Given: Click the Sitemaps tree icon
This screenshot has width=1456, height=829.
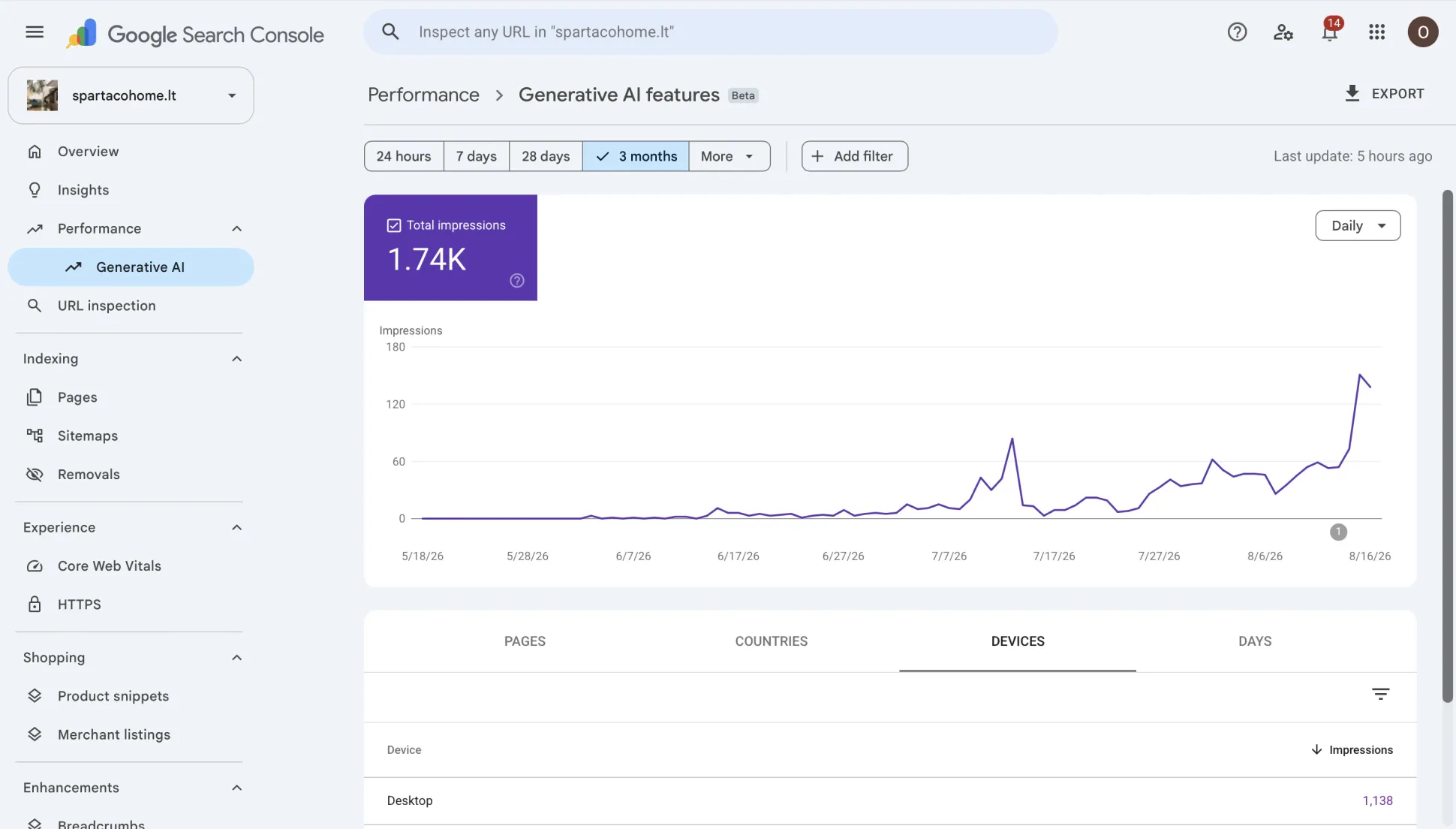Looking at the screenshot, I should (x=35, y=436).
